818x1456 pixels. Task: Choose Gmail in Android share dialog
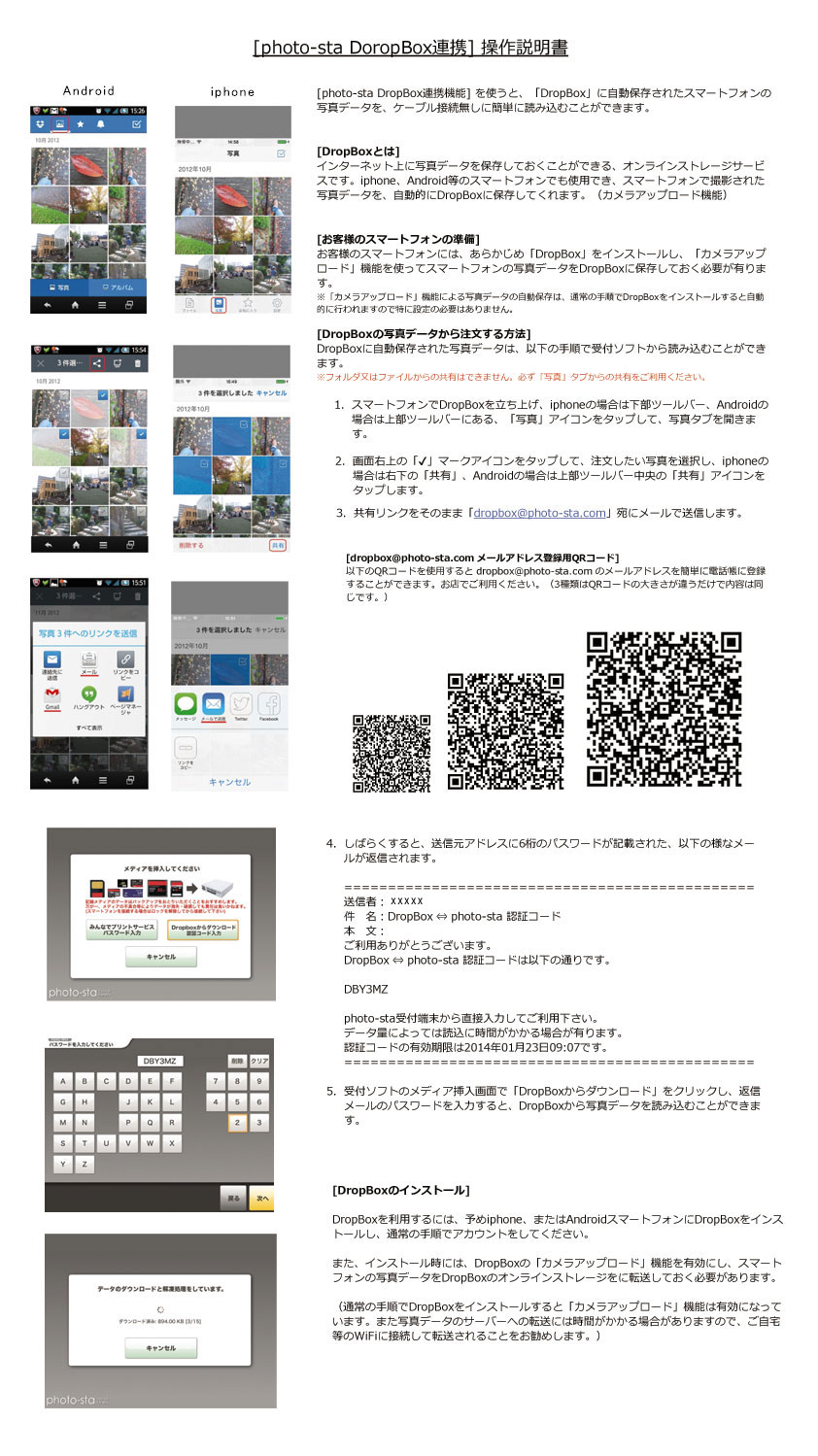pos(52,698)
